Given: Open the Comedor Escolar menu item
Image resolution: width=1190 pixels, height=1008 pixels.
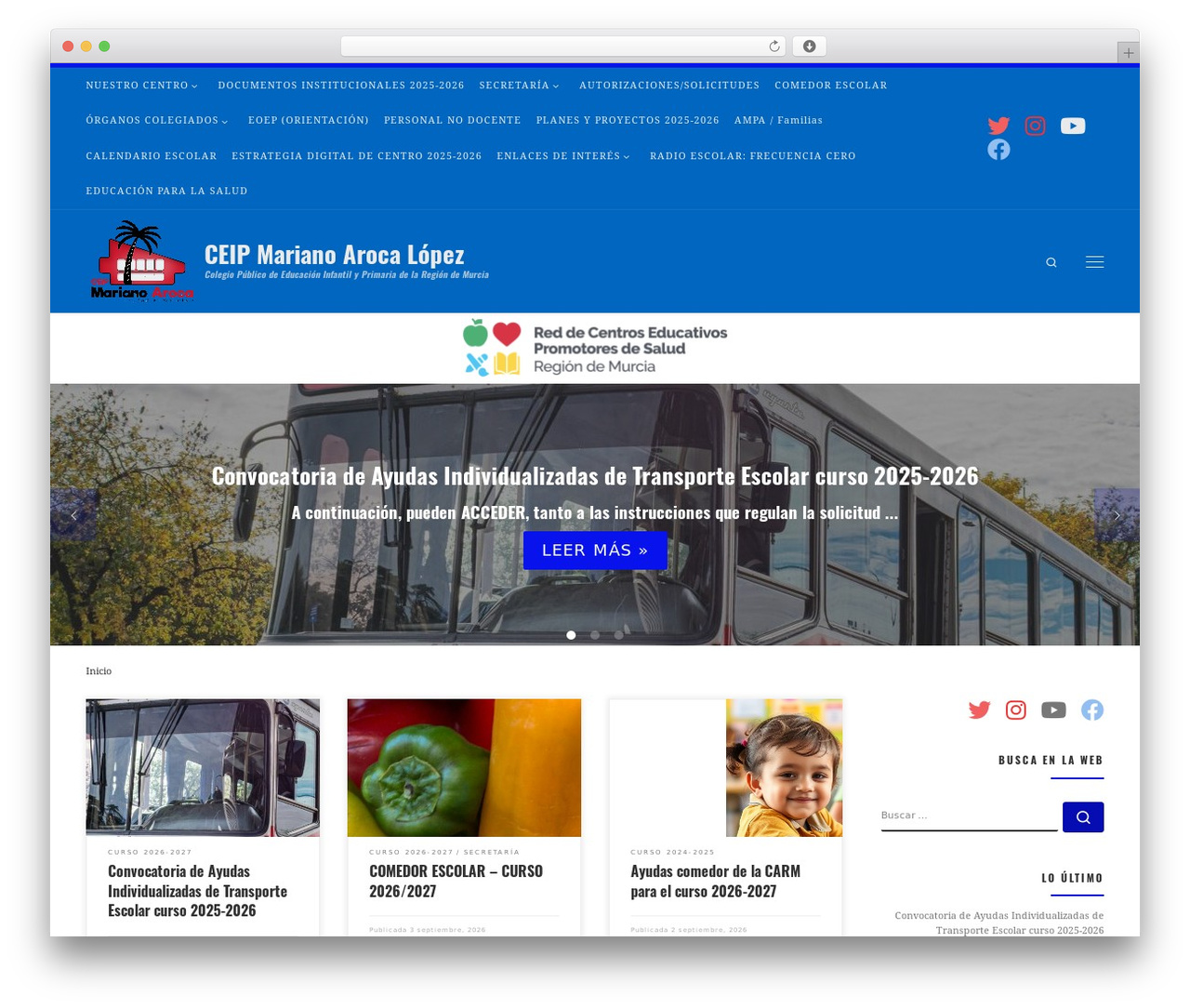Looking at the screenshot, I should pyautogui.click(x=831, y=86).
